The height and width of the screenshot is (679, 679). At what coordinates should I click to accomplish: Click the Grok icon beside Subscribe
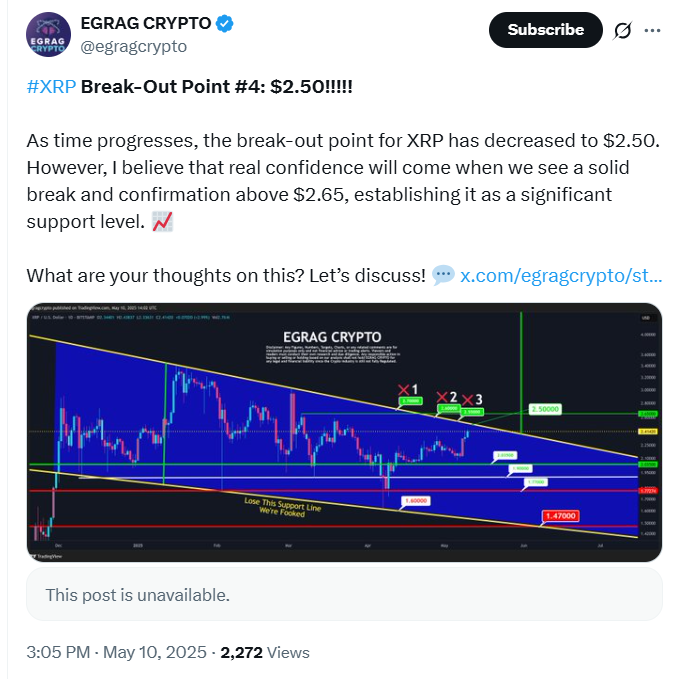point(622,30)
